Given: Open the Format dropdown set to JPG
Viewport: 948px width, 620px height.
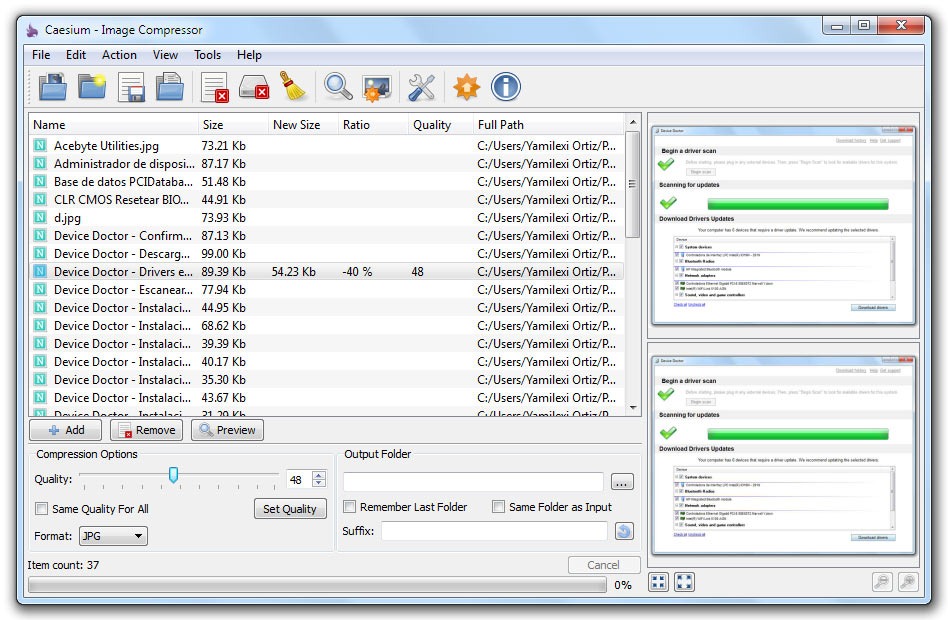Looking at the screenshot, I should [x=113, y=536].
